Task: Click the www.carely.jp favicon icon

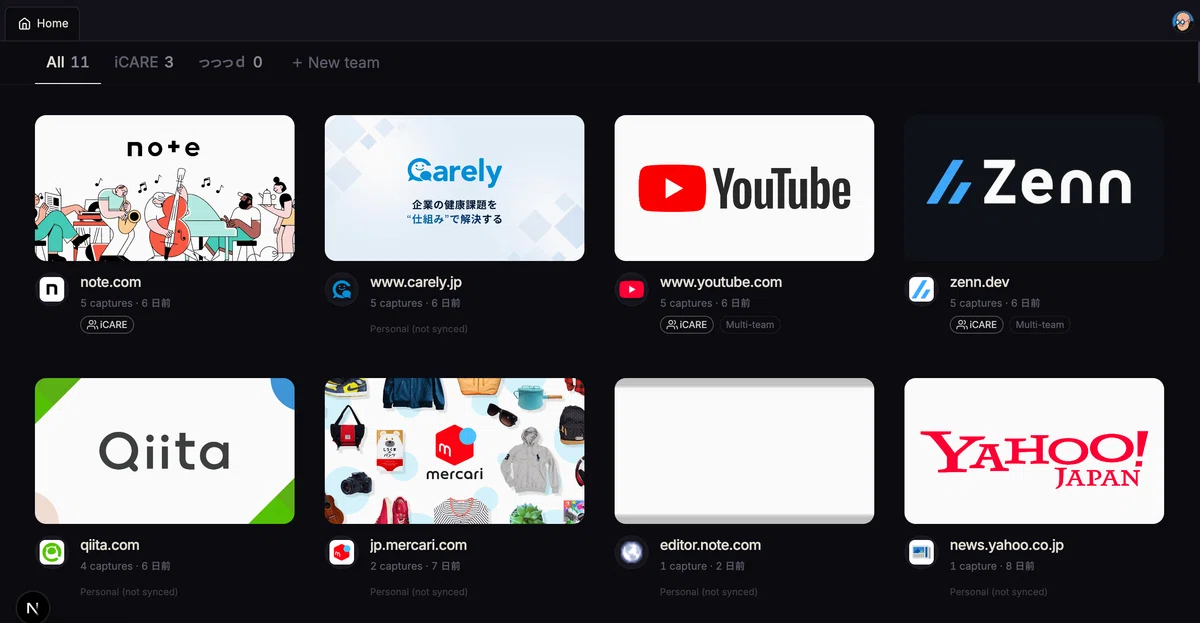Action: [342, 290]
